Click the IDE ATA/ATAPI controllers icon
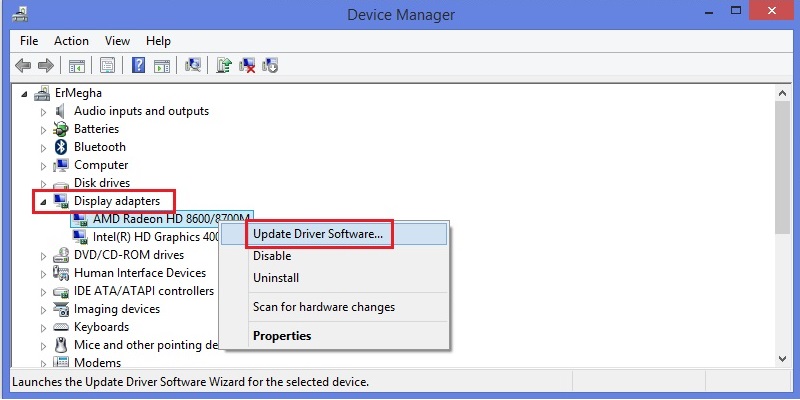This screenshot has height=400, width=800. tap(61, 291)
